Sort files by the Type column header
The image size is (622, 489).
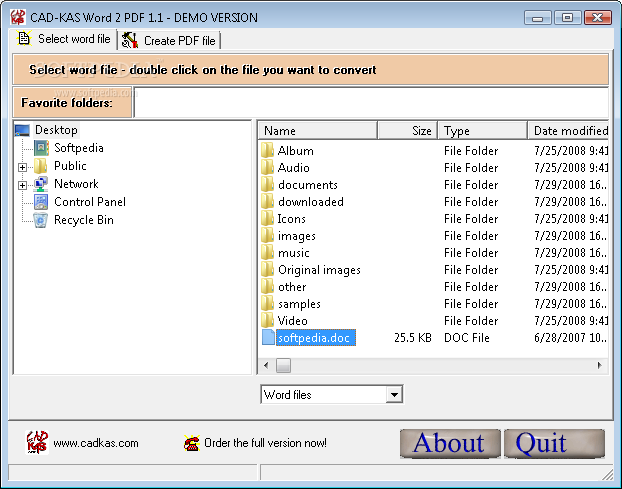[x=483, y=130]
